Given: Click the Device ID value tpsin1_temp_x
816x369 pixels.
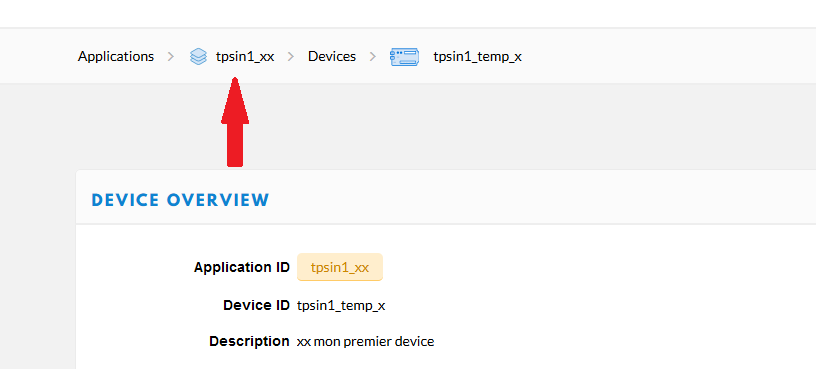Looking at the screenshot, I should (341, 306).
